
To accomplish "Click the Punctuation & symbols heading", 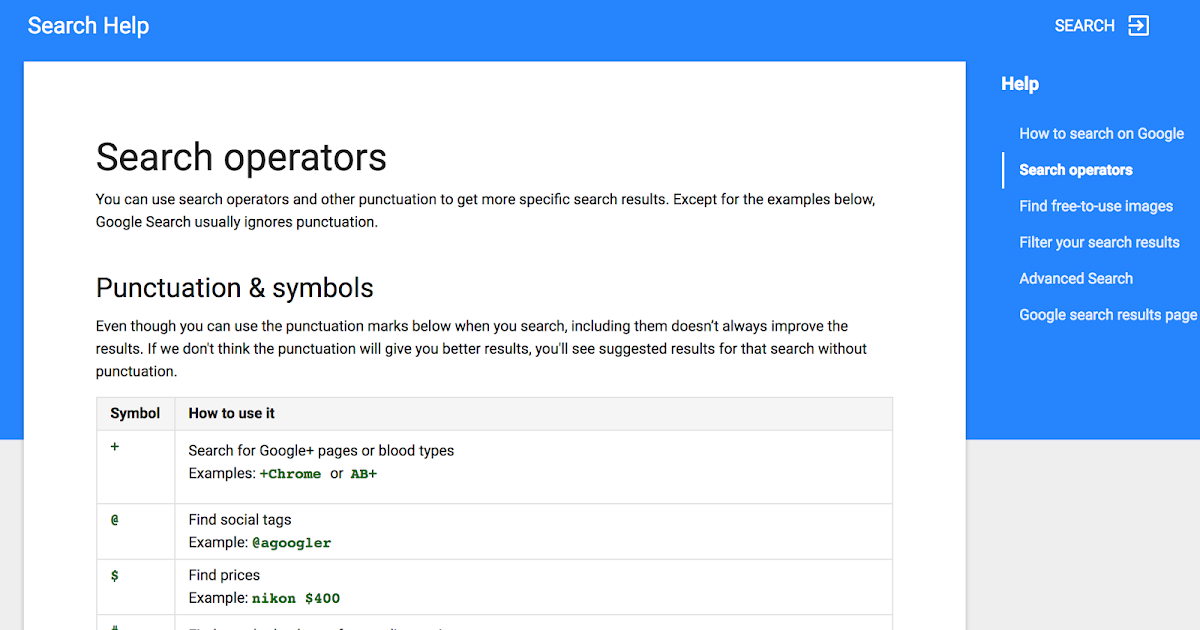I will 234,288.
